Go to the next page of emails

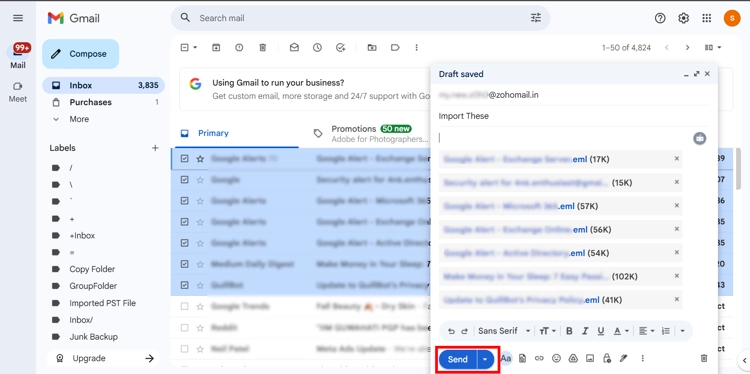tap(687, 47)
